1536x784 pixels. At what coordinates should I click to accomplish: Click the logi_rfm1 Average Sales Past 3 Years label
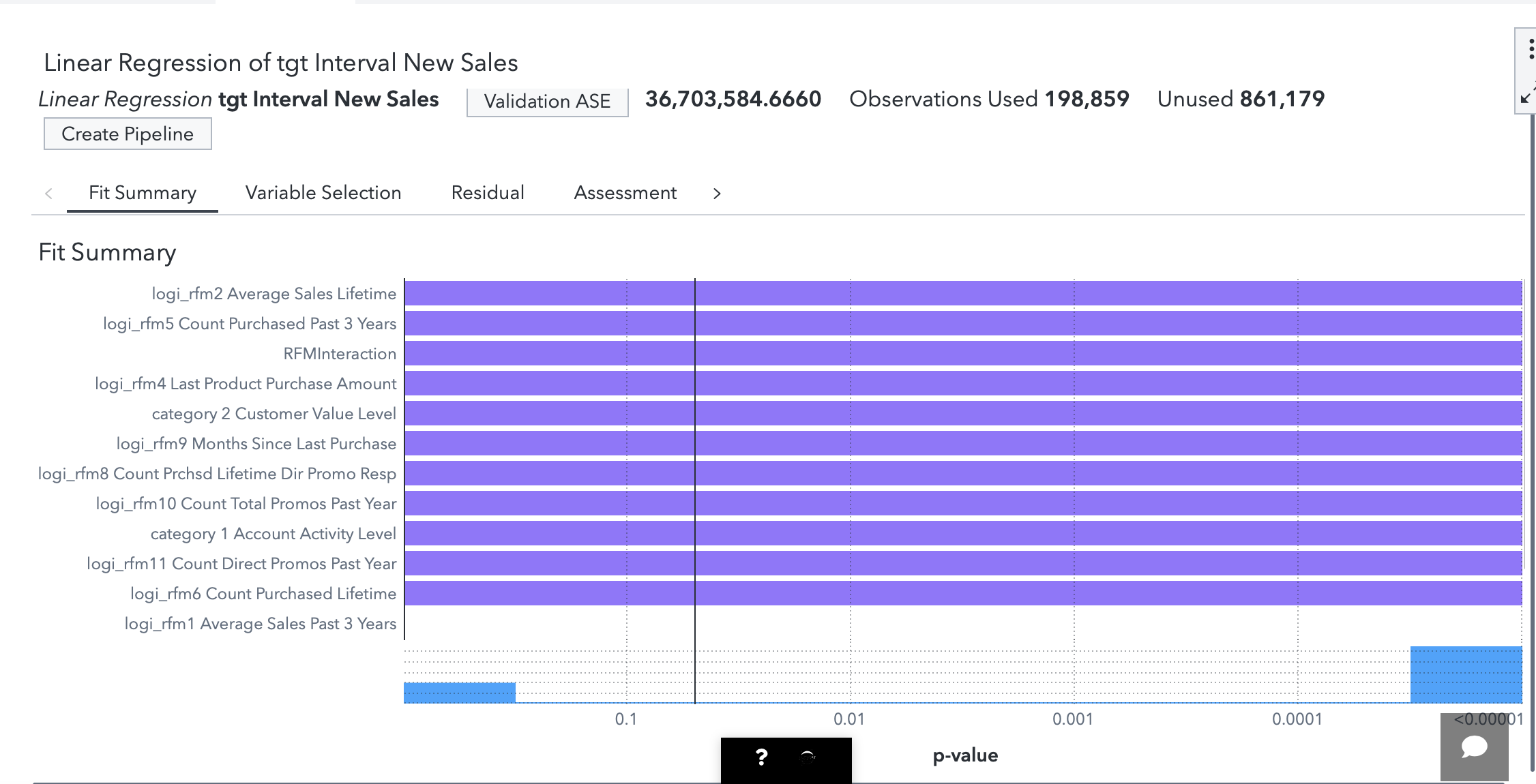point(260,624)
